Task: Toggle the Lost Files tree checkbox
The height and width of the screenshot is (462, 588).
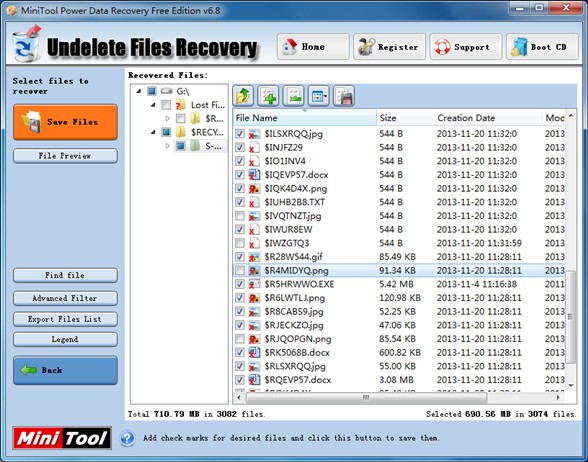Action: coord(166,105)
